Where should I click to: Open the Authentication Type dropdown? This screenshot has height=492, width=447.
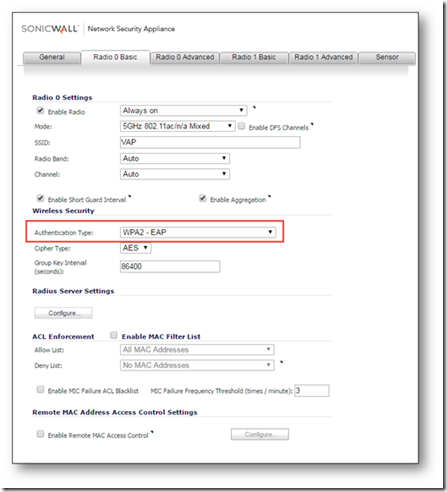tap(198, 232)
